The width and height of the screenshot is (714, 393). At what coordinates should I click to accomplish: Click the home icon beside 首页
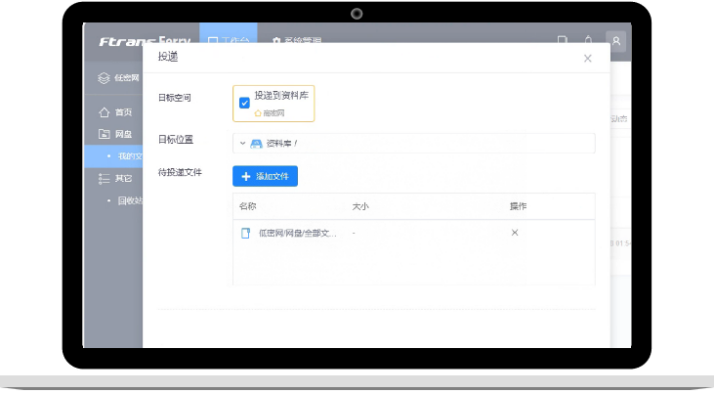[104, 112]
